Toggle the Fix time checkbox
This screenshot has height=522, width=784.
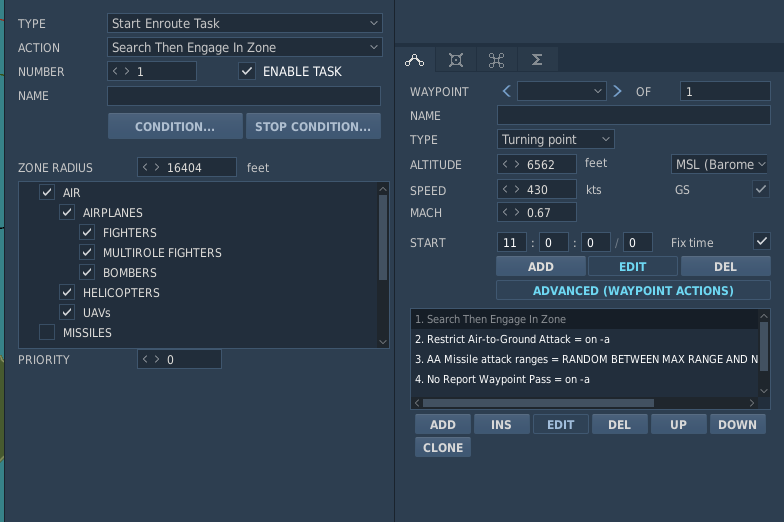coord(761,241)
